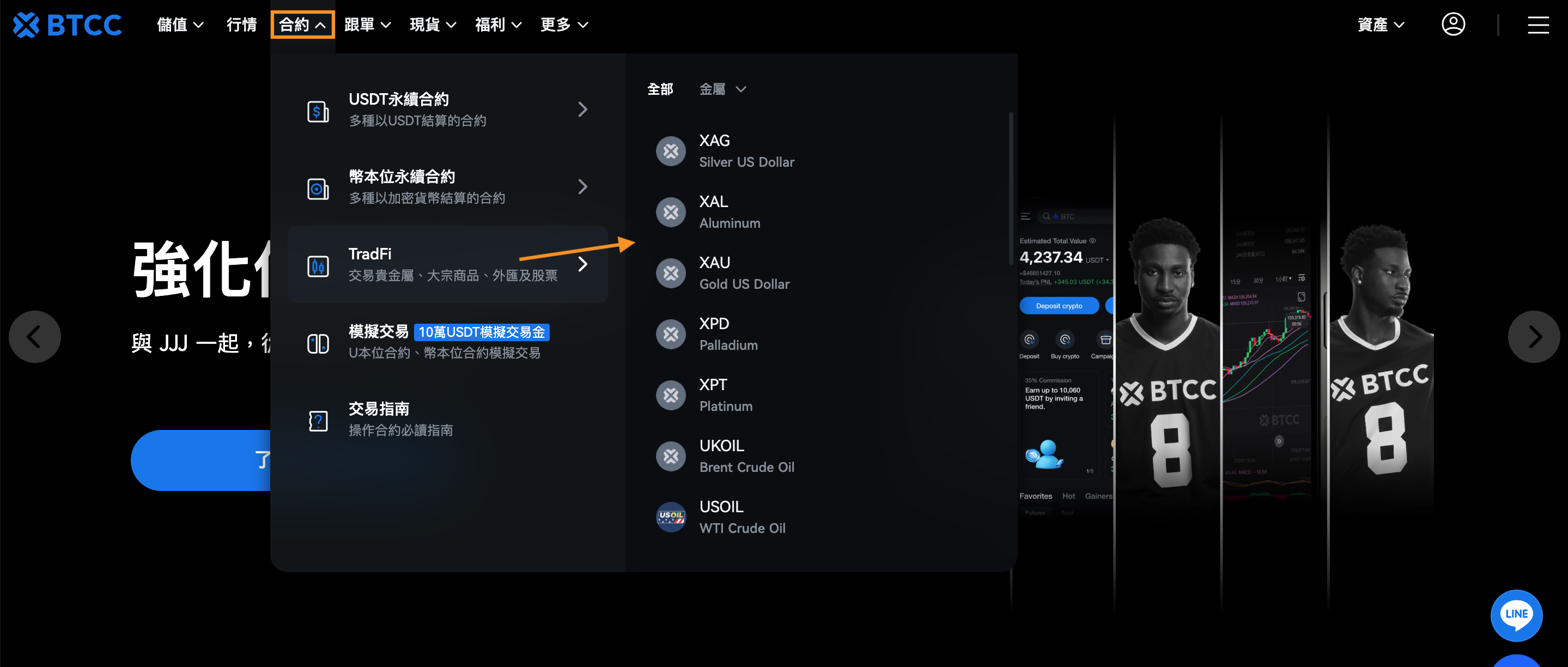Expand the 跟單 dropdown
Screen dimensions: 1568x667
(368, 25)
